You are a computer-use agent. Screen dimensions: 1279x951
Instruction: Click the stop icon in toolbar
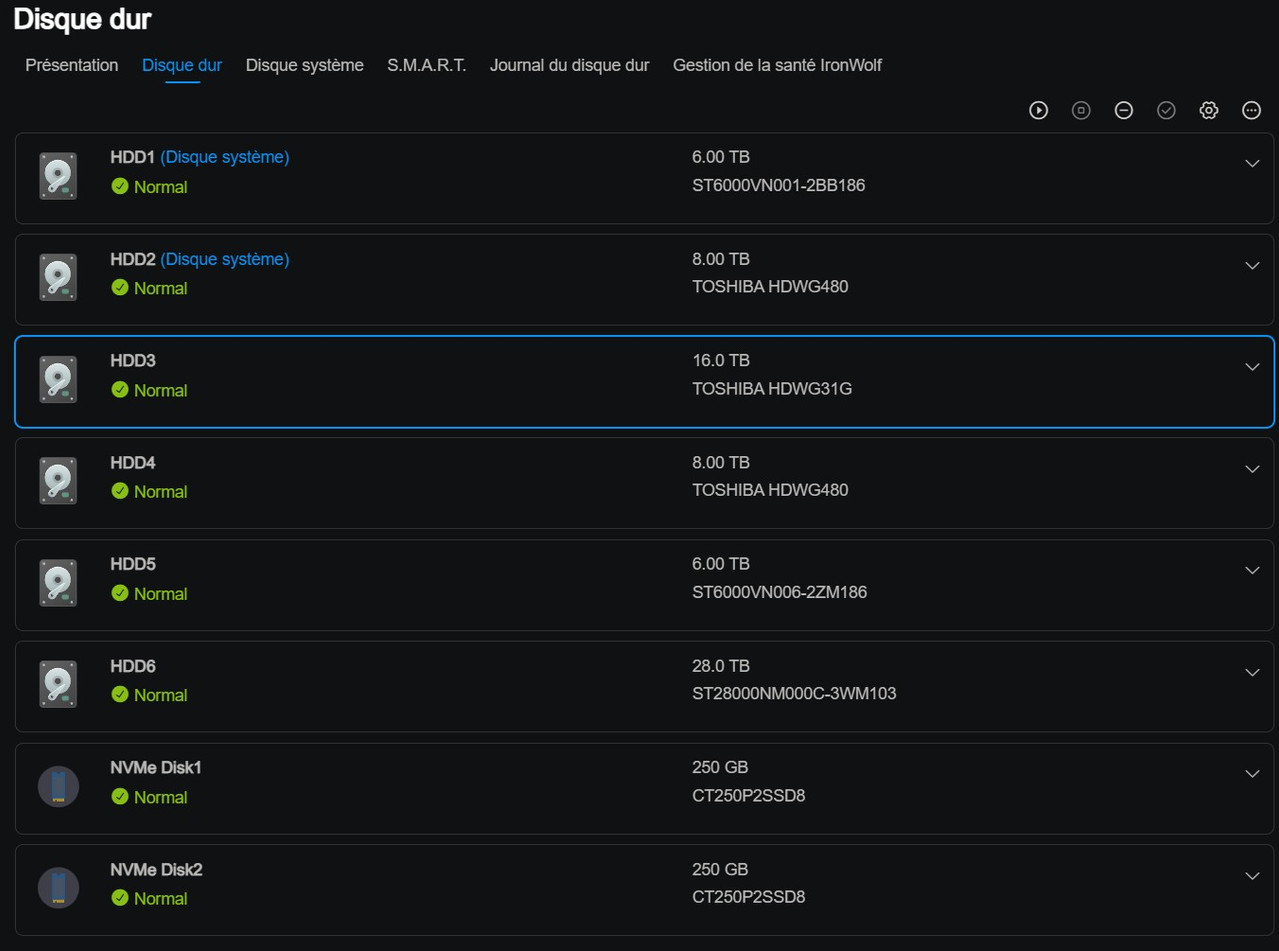click(1081, 111)
